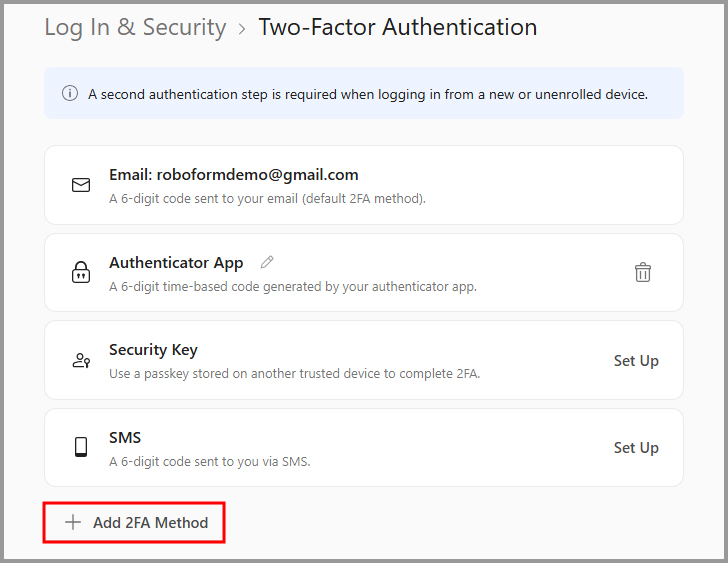
Task: Click the envelope icon beside Email
Action: (x=81, y=185)
